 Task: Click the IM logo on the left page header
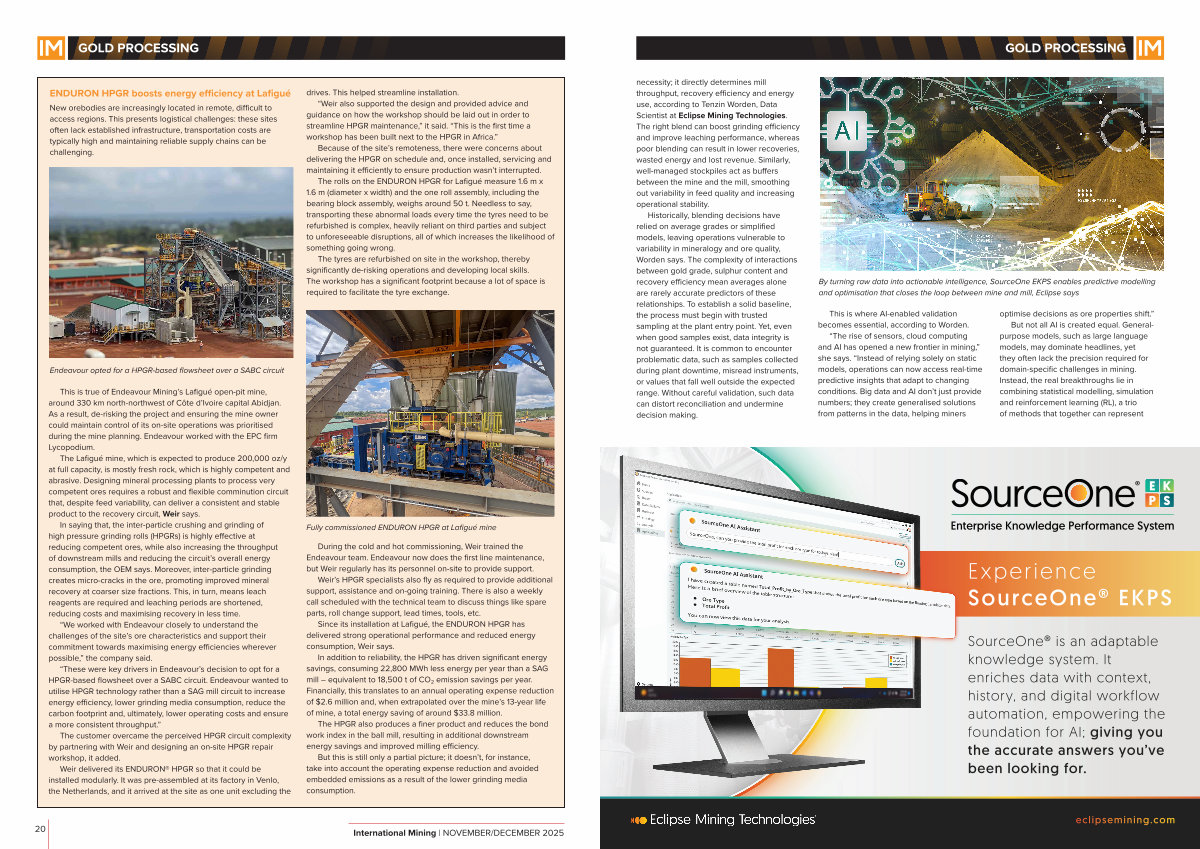50,48
